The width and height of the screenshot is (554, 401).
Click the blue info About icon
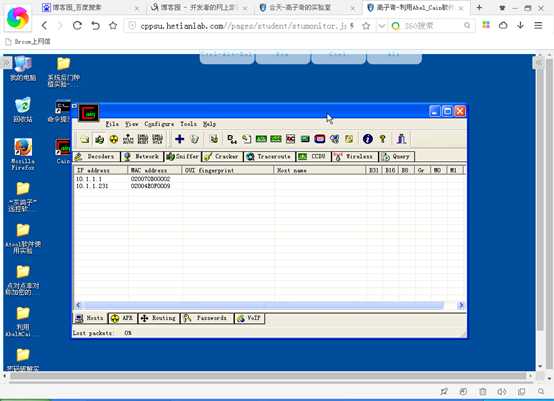(x=367, y=139)
